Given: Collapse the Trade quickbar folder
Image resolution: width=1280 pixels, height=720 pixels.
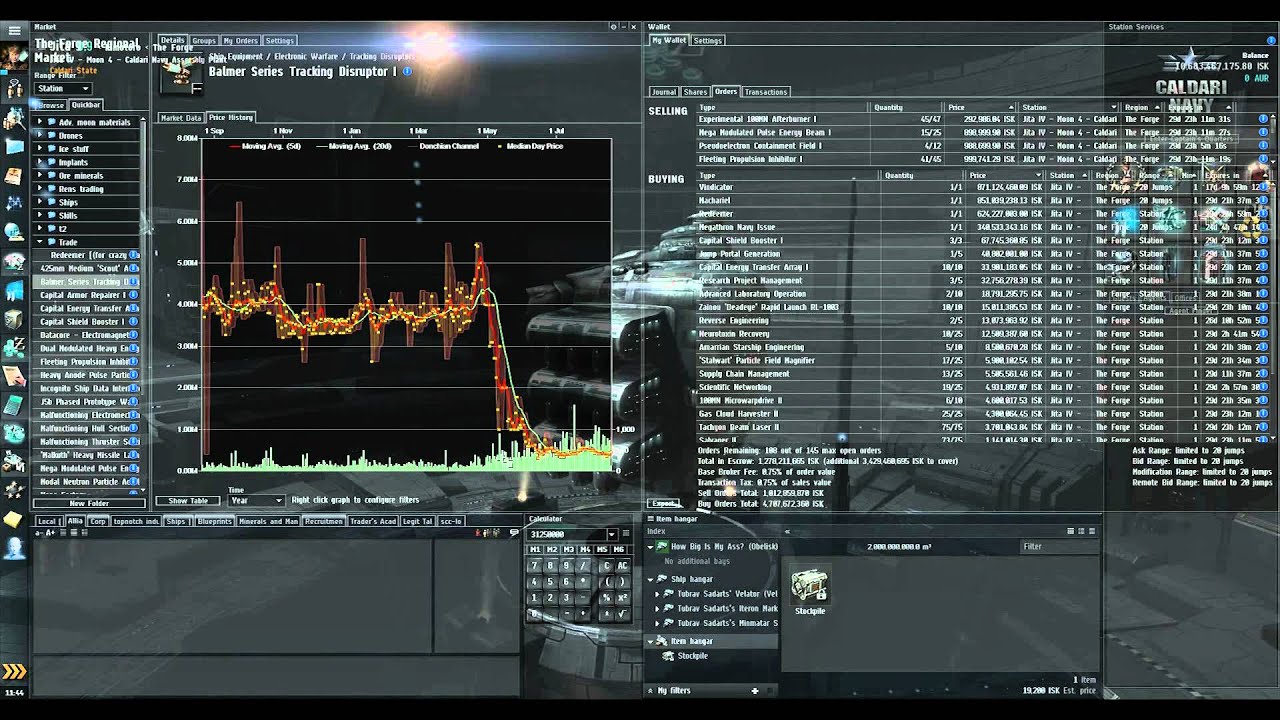Looking at the screenshot, I should (x=40, y=242).
